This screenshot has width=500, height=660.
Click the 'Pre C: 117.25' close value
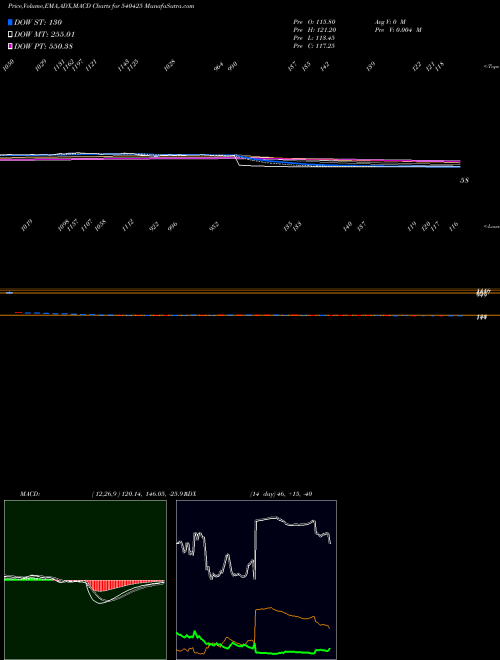point(314,46)
